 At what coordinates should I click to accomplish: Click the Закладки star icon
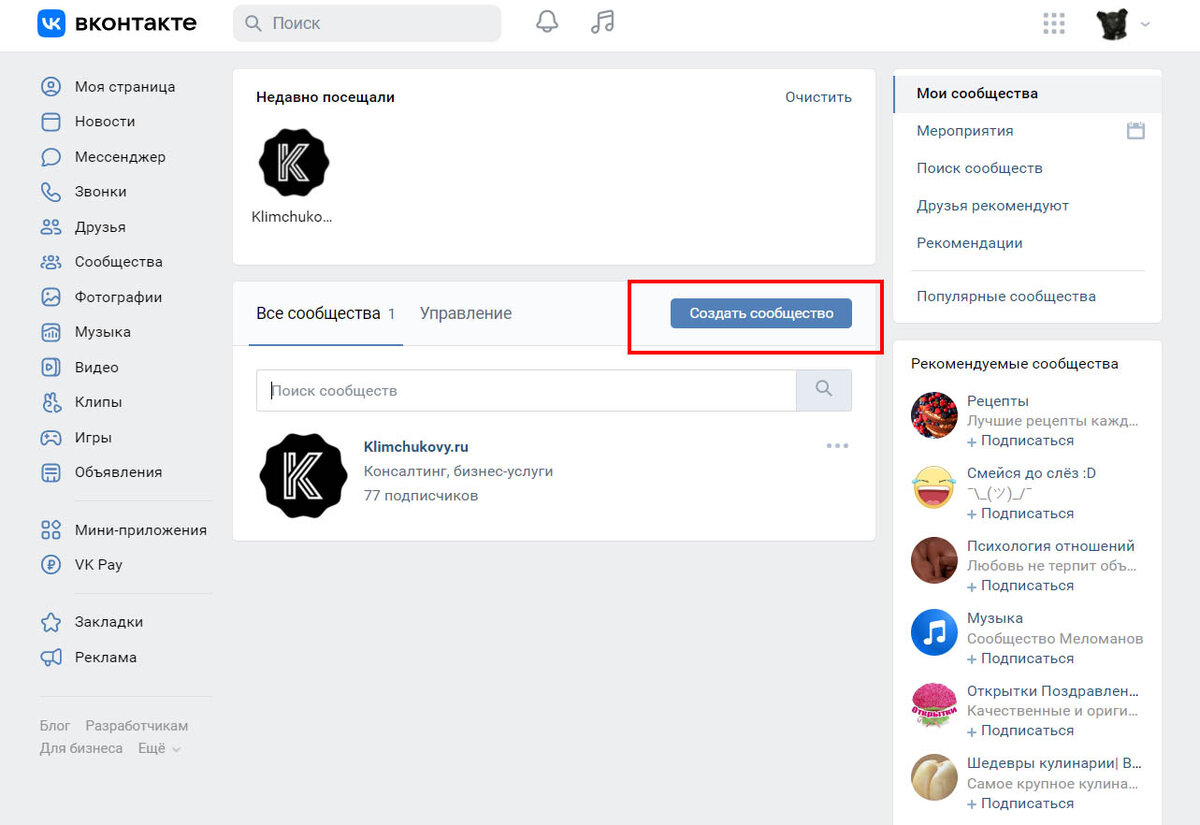point(51,622)
